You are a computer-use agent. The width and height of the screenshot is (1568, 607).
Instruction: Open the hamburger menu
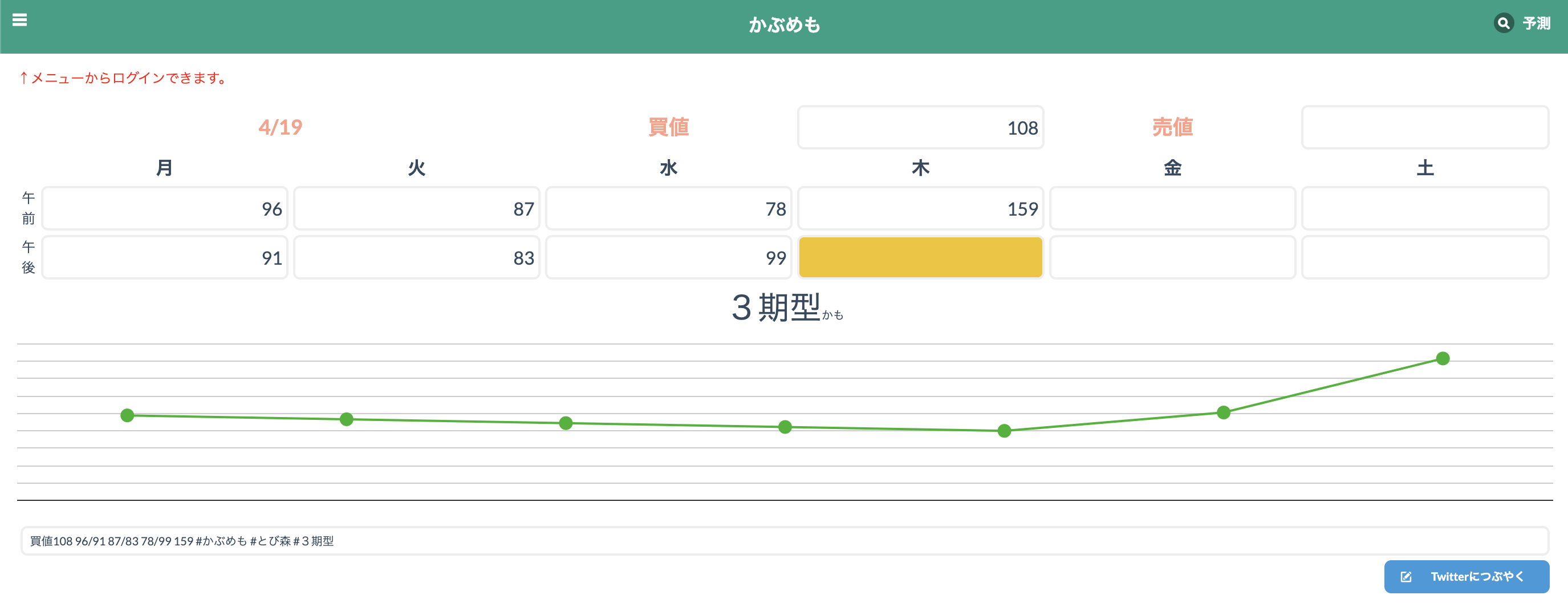click(x=19, y=20)
